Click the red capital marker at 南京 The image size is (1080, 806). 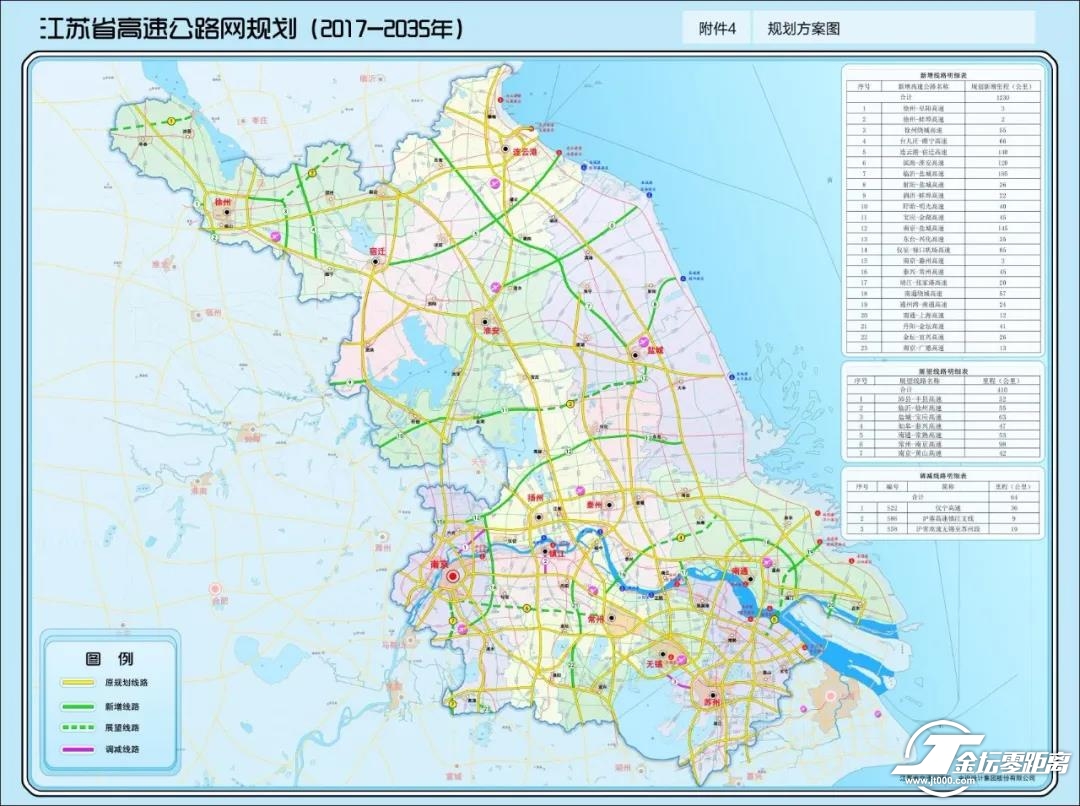tap(453, 577)
